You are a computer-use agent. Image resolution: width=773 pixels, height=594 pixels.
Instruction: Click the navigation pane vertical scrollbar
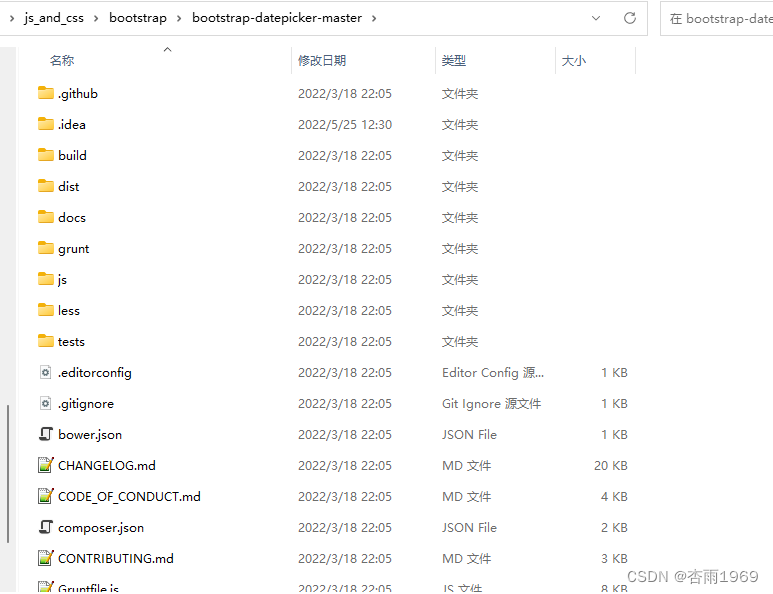(x=8, y=474)
